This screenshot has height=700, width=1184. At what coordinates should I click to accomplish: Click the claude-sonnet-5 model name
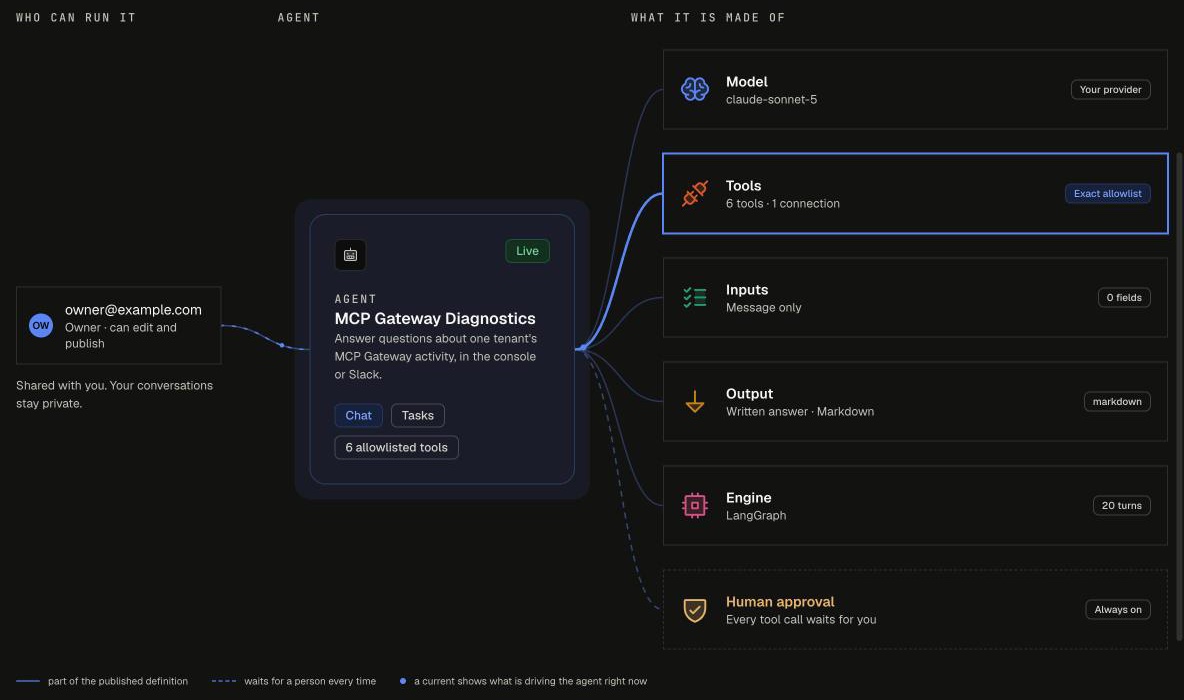pos(771,100)
